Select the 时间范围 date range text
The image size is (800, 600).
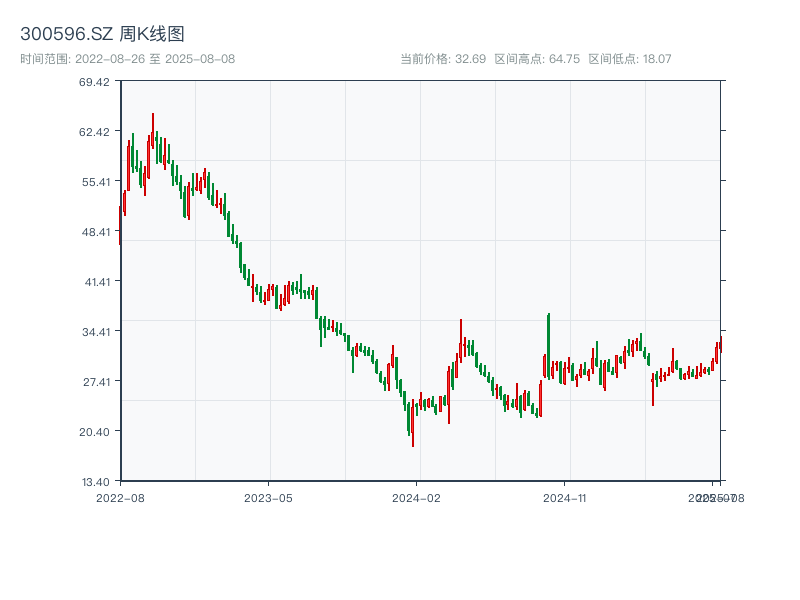127,59
